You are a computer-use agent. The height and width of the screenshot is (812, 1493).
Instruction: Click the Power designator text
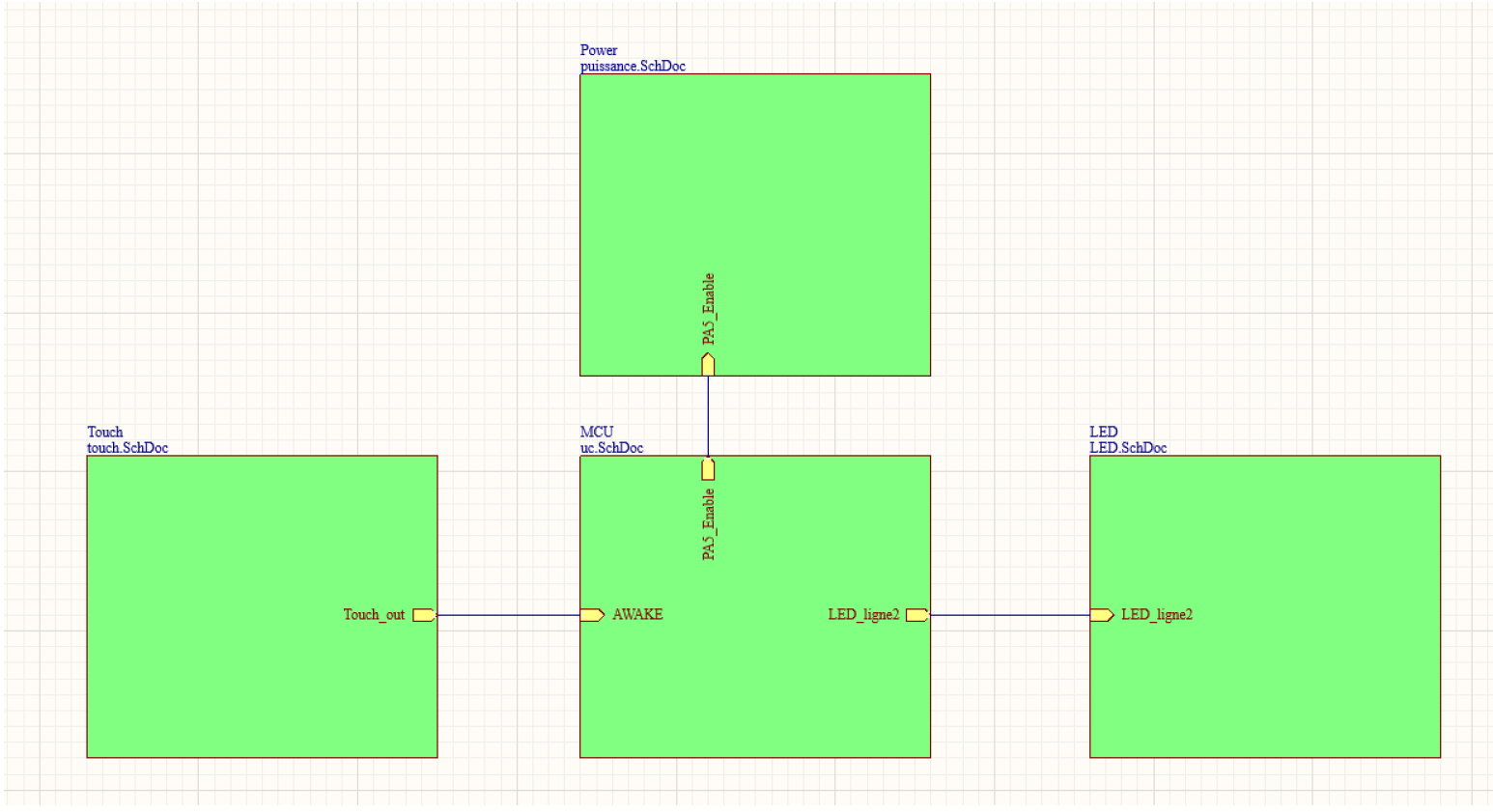coord(599,50)
